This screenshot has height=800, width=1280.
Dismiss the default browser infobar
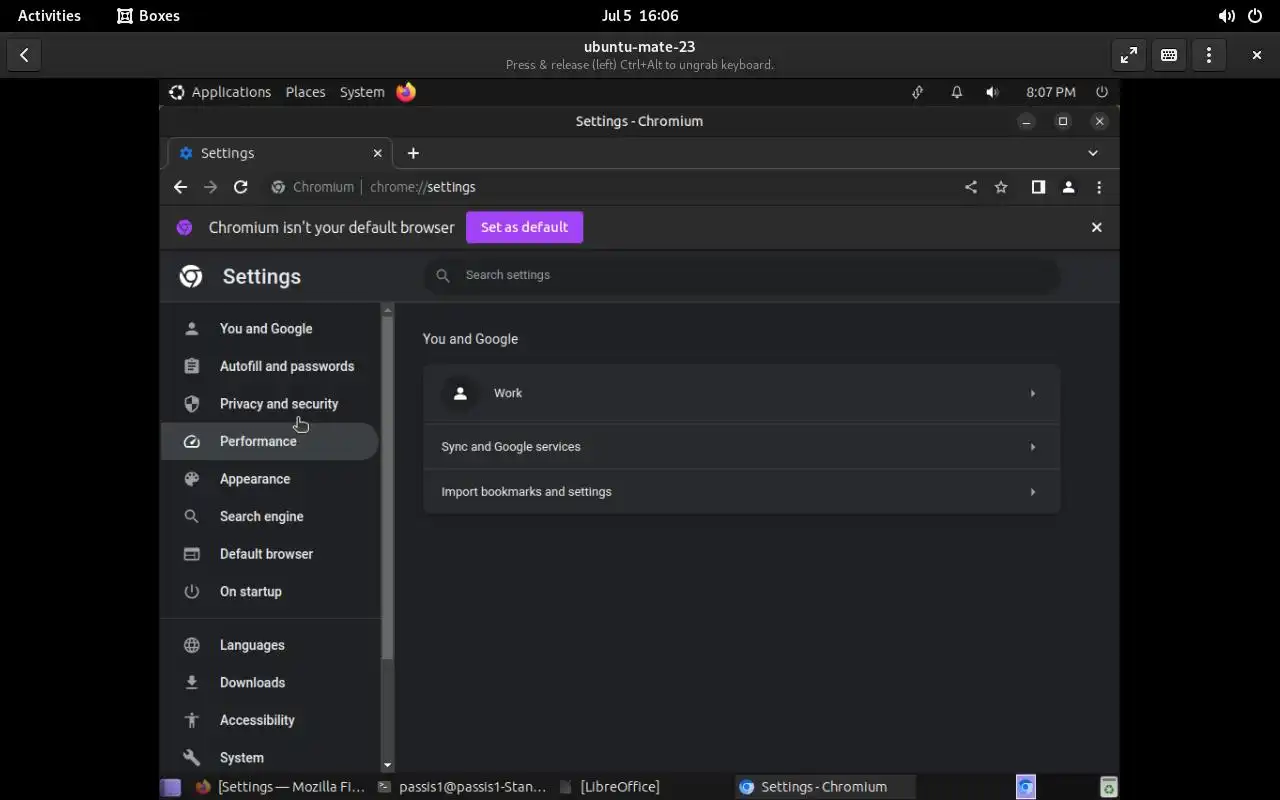click(x=1096, y=227)
